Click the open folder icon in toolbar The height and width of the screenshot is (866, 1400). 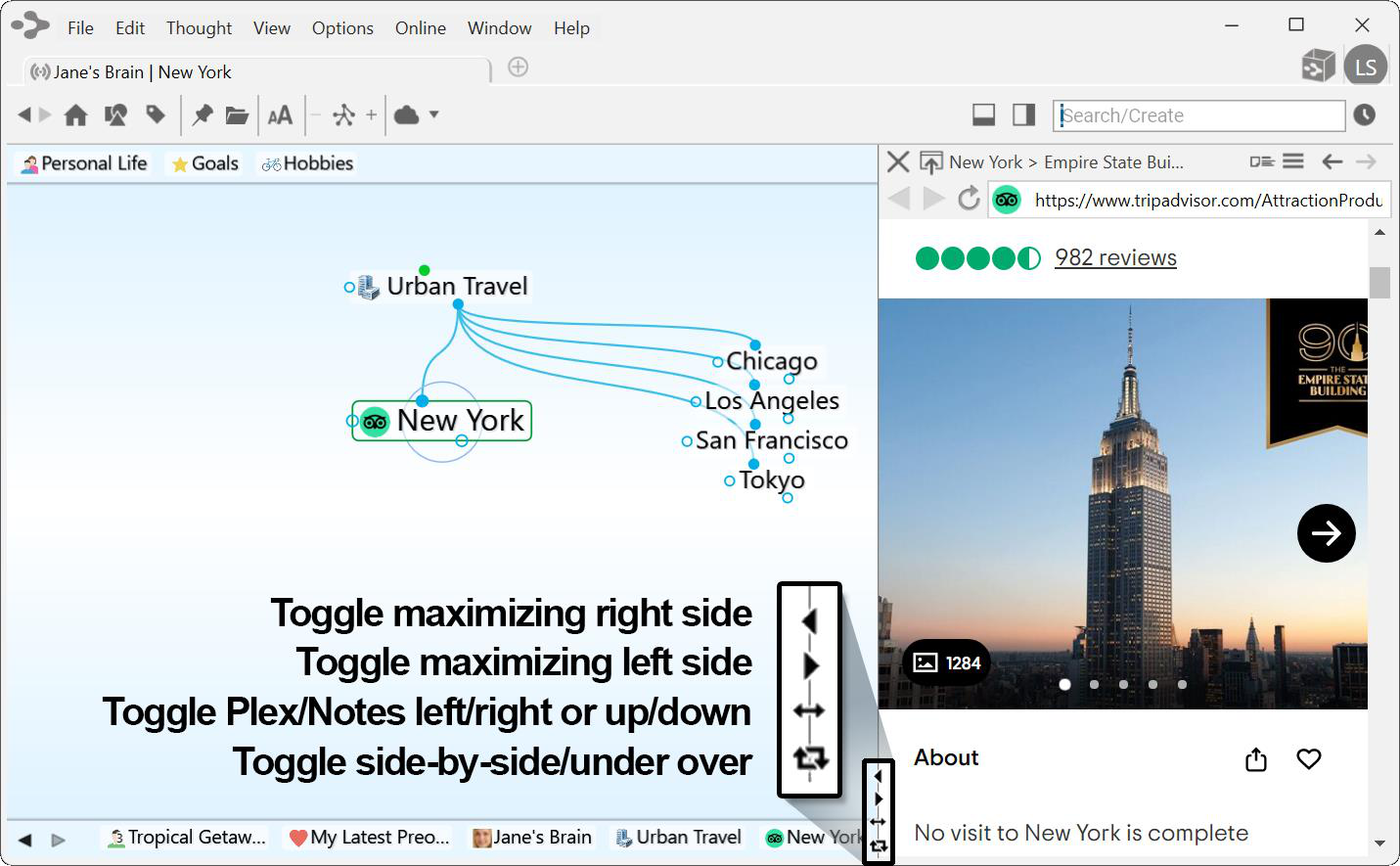[x=237, y=115]
